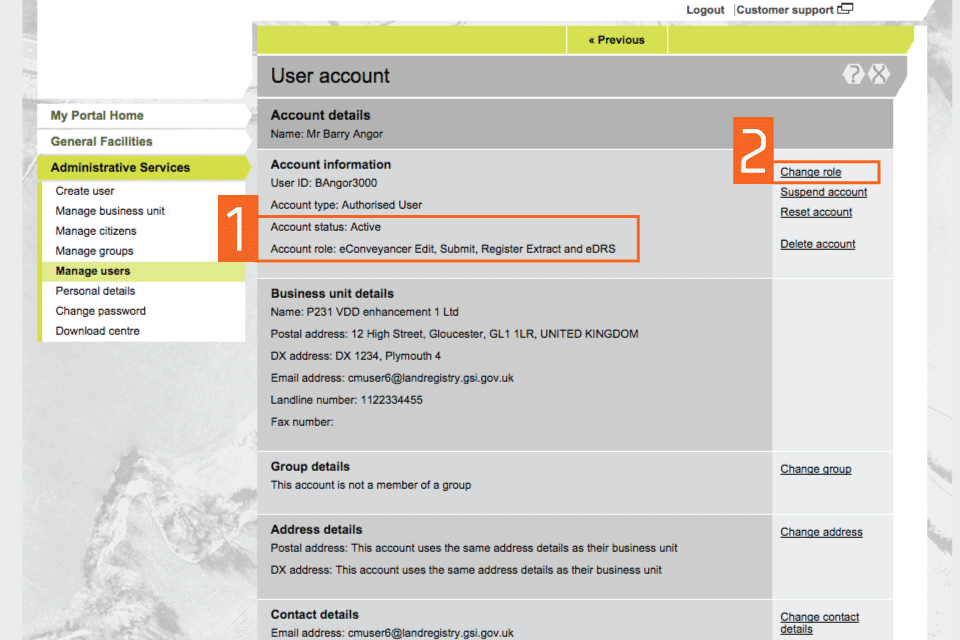Screen dimensions: 960x640
Task: Select the Reset account link
Action: coord(816,212)
